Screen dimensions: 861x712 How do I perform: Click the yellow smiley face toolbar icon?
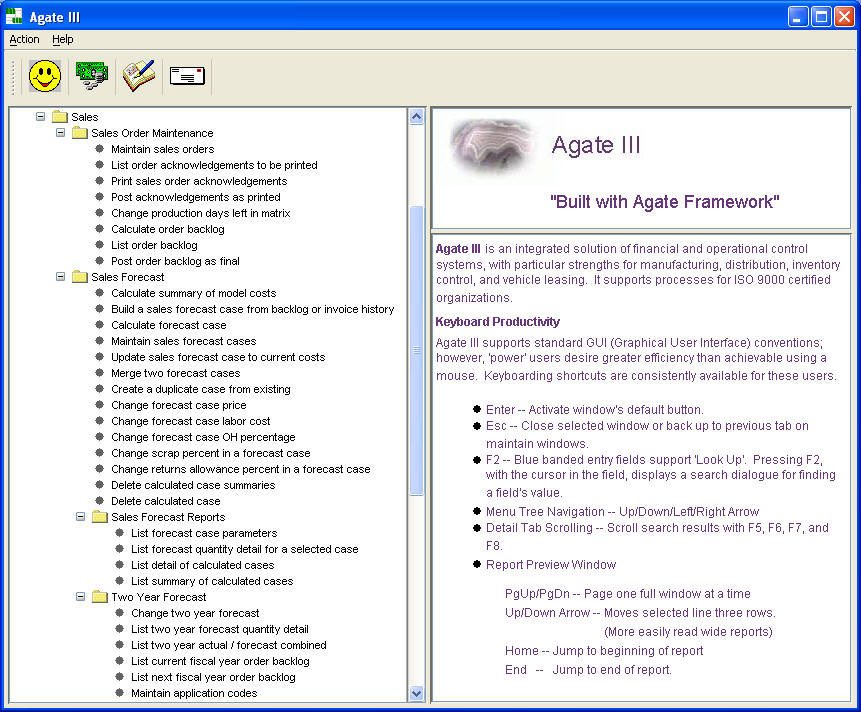click(45, 76)
